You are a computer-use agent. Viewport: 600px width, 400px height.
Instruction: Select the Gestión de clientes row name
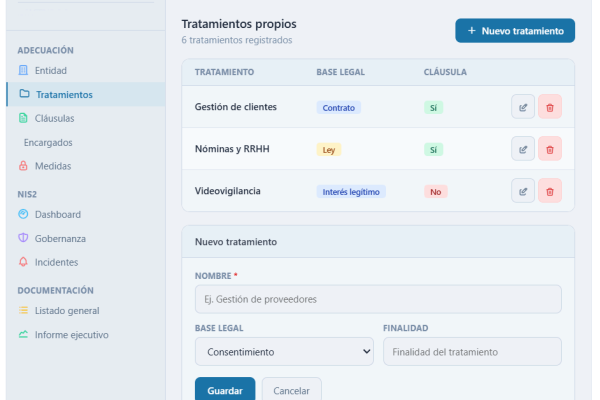click(x=236, y=107)
